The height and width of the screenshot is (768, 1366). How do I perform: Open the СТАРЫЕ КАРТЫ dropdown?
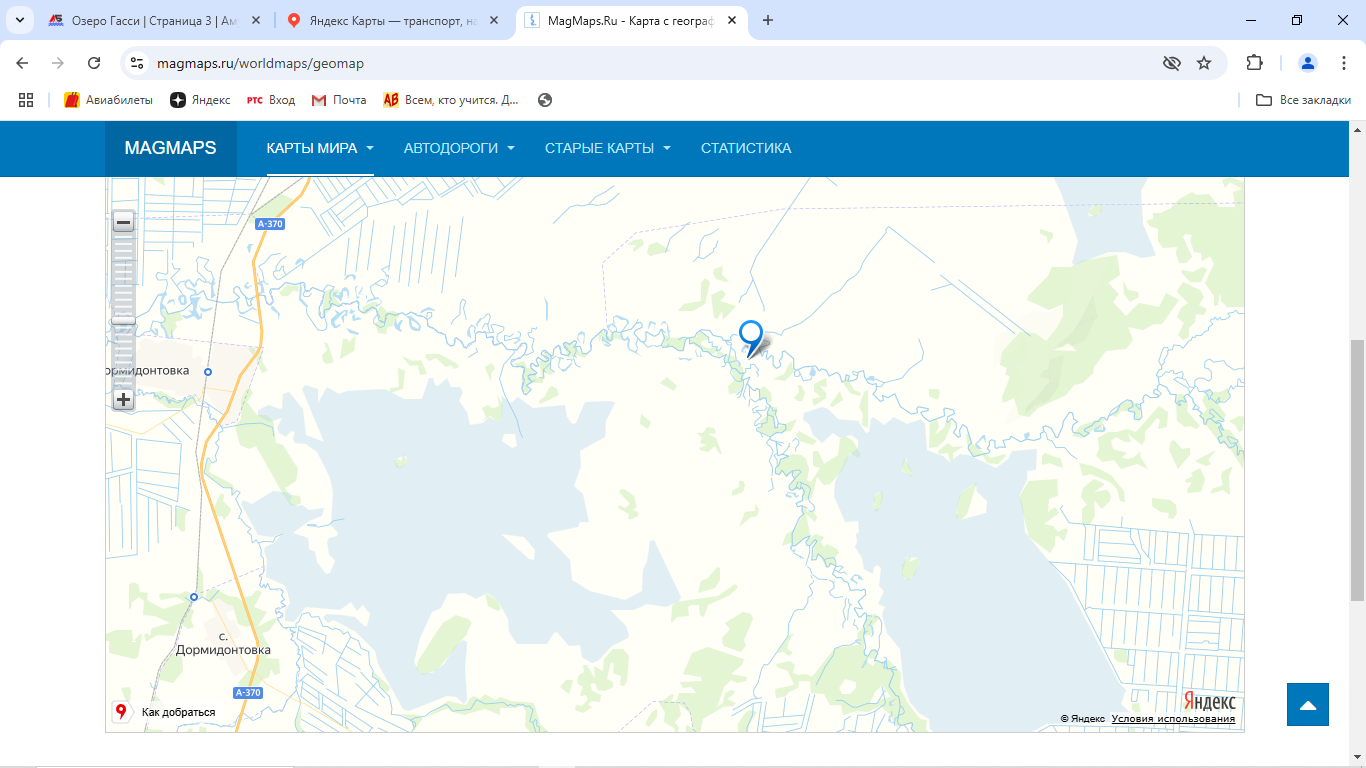coord(607,148)
